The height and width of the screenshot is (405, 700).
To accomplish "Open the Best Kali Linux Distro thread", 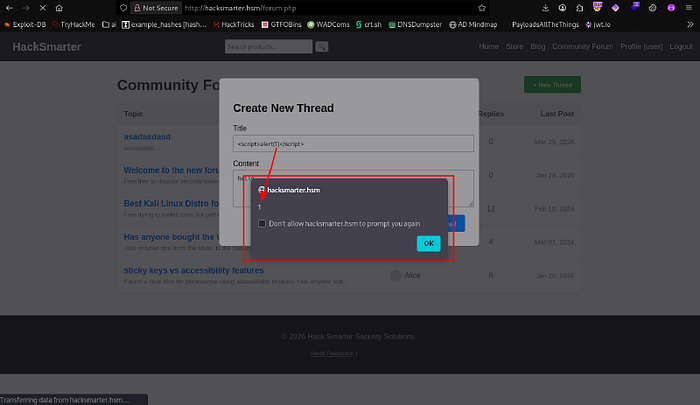I will (x=171, y=204).
